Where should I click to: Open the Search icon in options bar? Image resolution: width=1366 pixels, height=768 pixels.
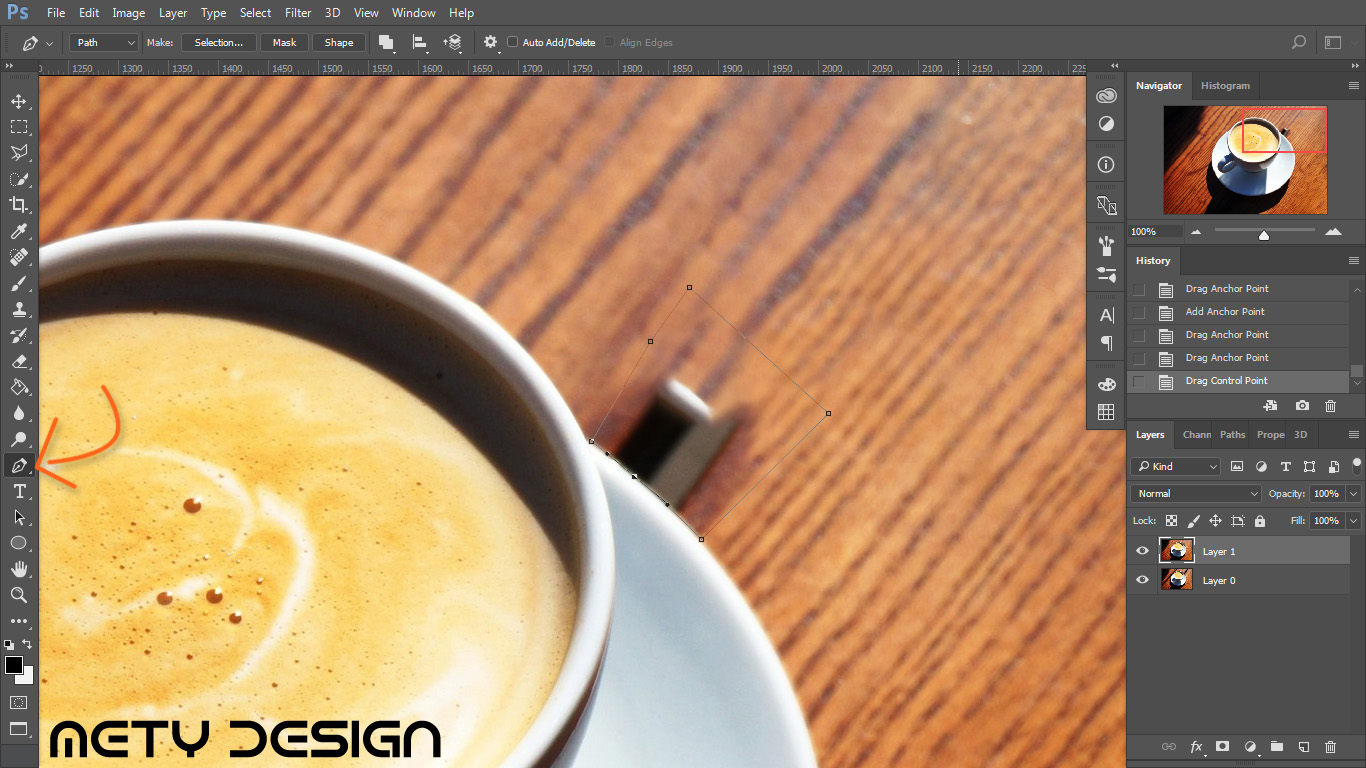tap(1299, 42)
